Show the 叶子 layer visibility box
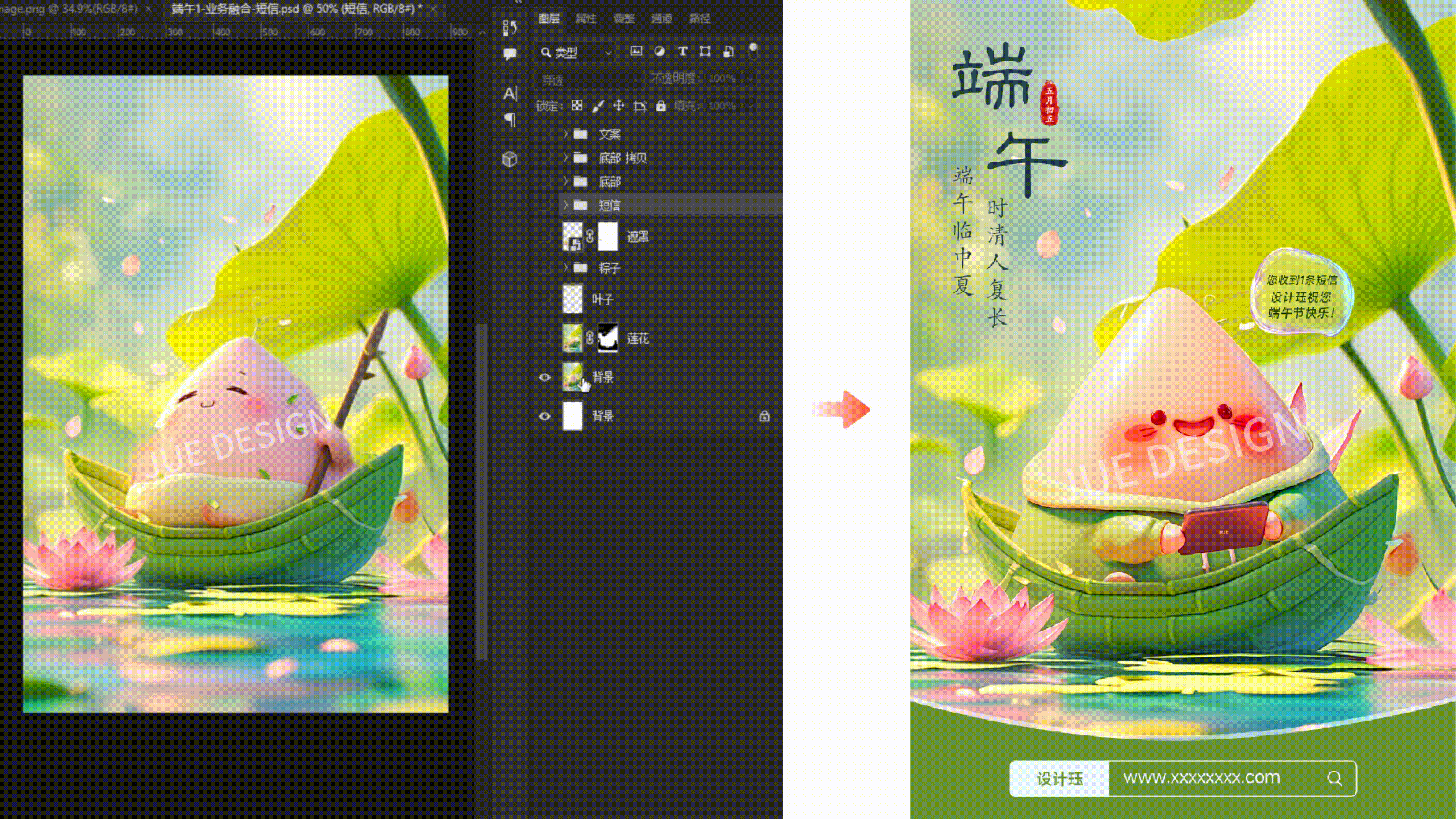The image size is (1456, 819). (544, 299)
